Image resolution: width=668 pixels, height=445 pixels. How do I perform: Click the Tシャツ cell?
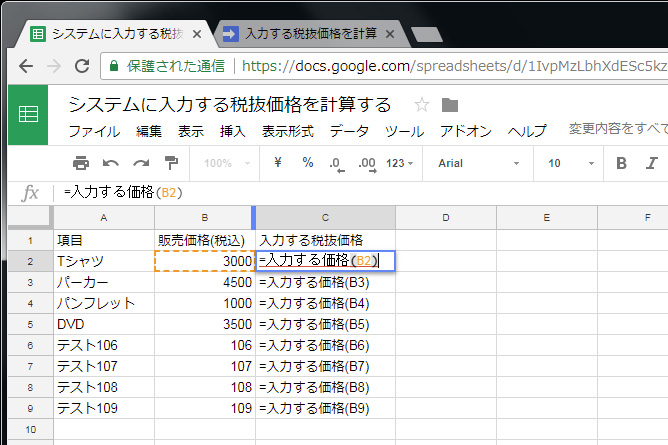(104, 261)
